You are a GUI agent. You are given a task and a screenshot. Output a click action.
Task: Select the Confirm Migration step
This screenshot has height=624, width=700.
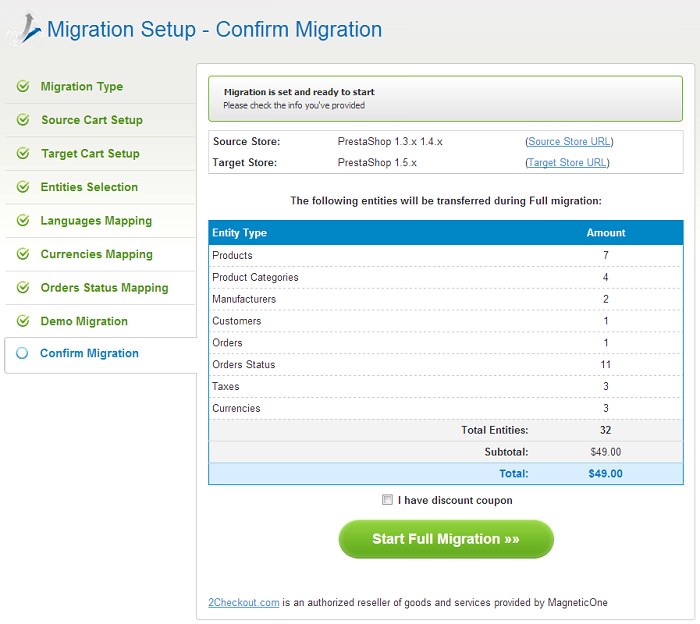pyautogui.click(x=89, y=353)
